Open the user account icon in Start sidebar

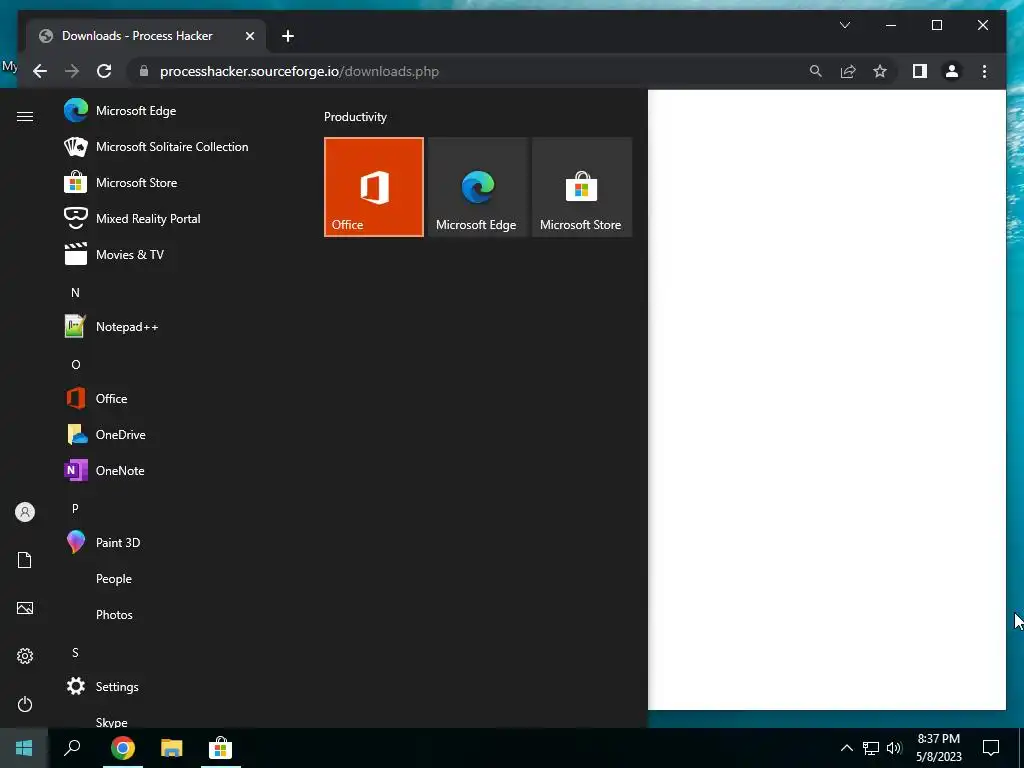coord(25,512)
